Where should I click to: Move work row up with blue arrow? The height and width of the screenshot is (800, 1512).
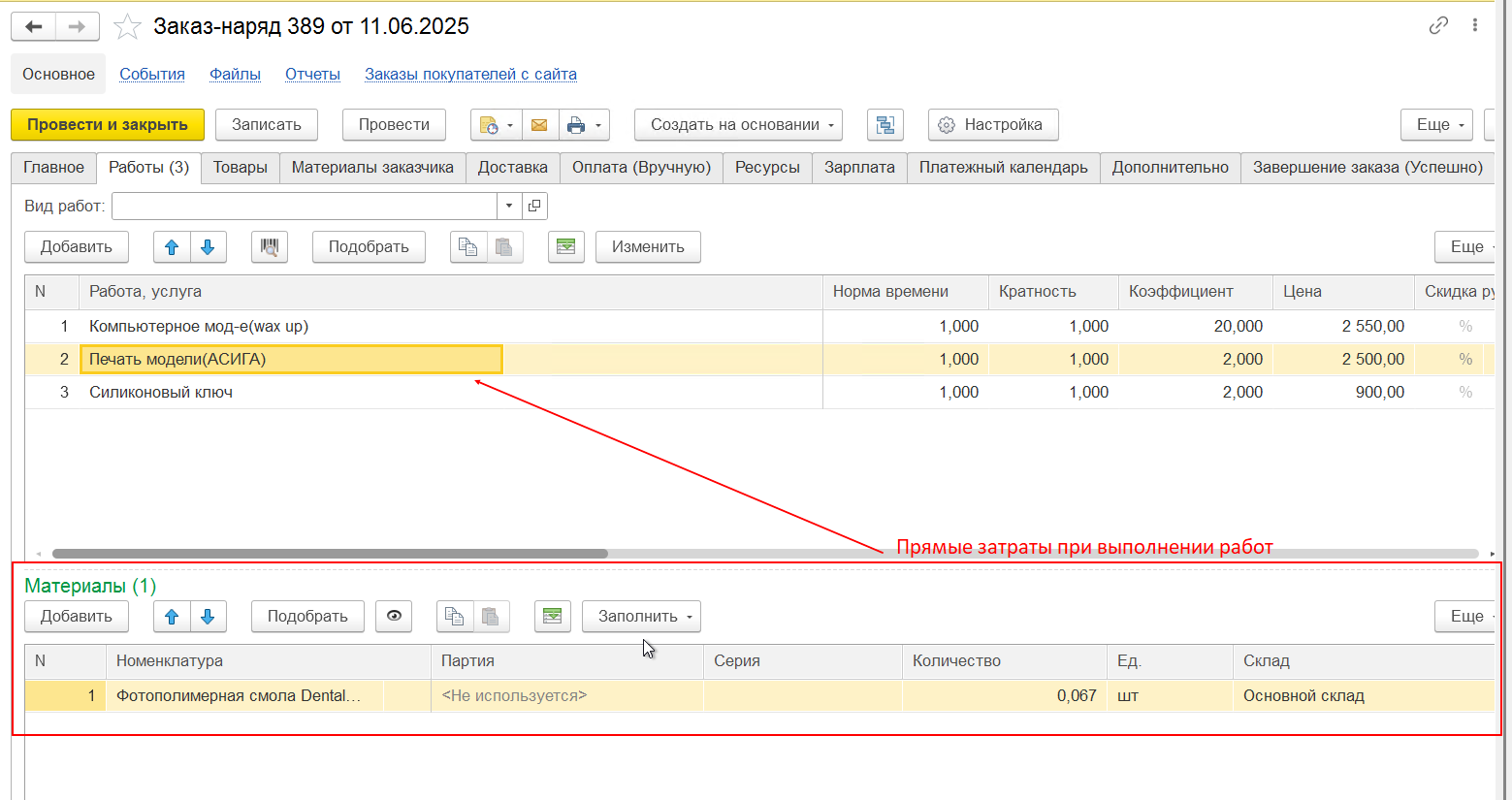pyautogui.click(x=172, y=247)
